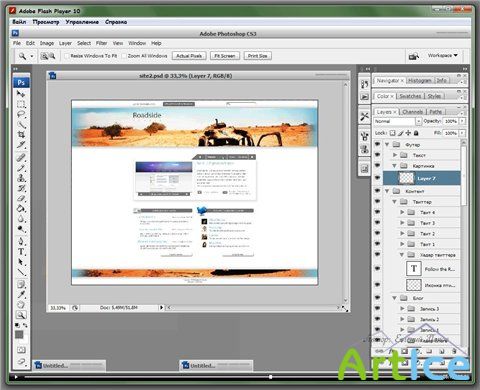This screenshot has width=480, height=390.
Task: Select the Crop tool
Action: (21, 135)
